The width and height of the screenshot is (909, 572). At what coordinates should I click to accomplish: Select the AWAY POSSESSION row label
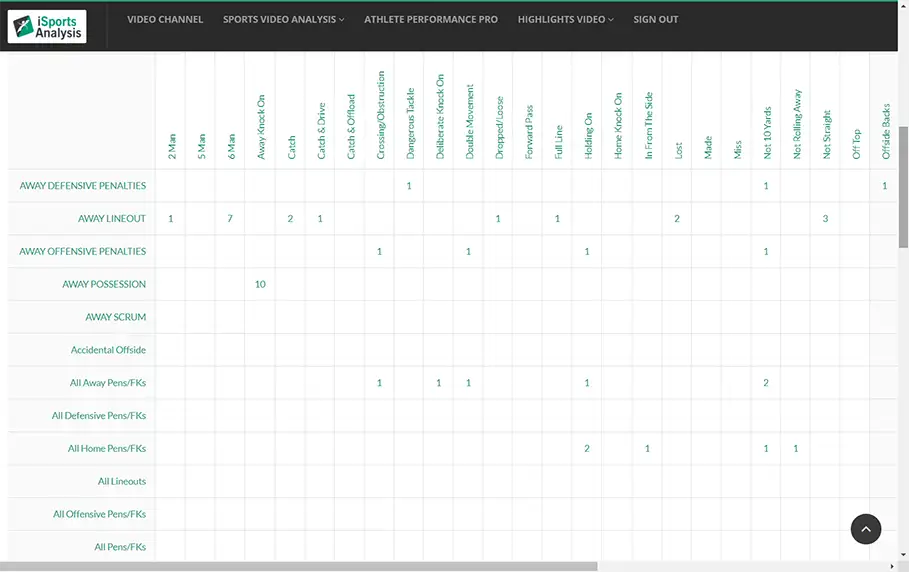tap(104, 284)
